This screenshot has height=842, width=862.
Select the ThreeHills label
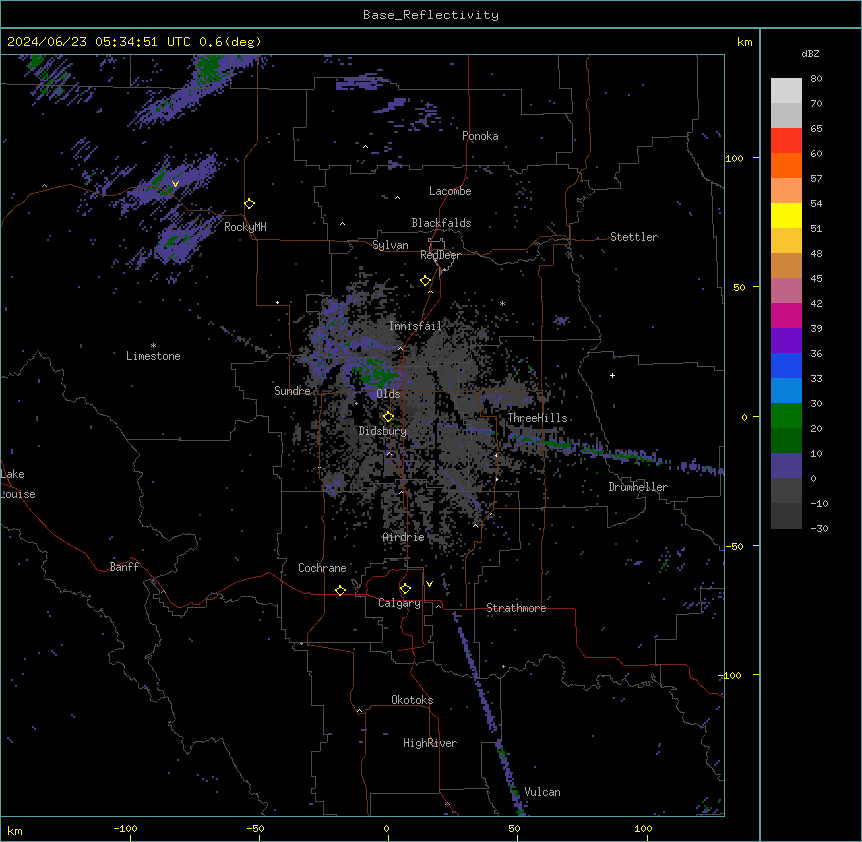[537, 418]
